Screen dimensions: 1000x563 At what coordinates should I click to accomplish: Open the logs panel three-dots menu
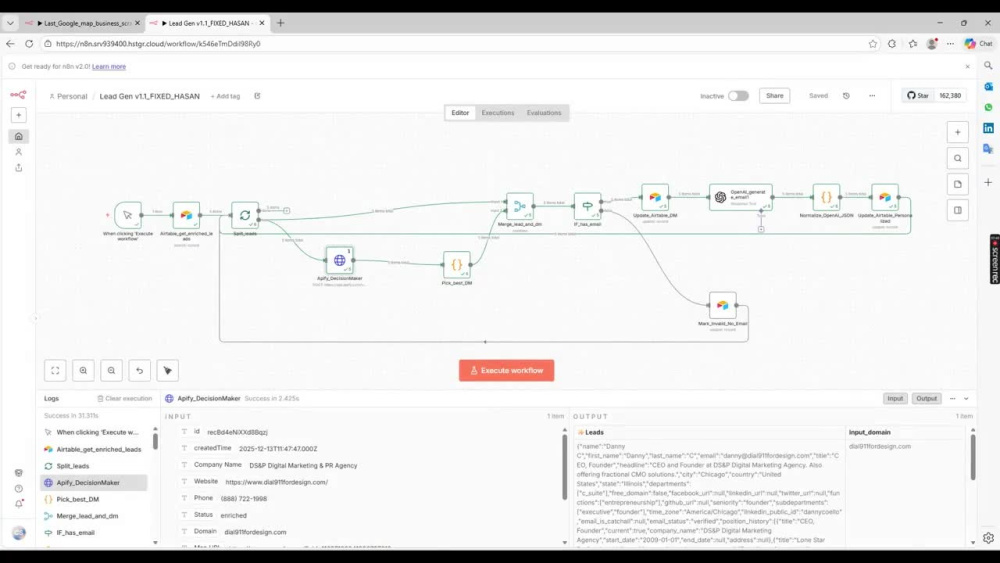[x=953, y=398]
